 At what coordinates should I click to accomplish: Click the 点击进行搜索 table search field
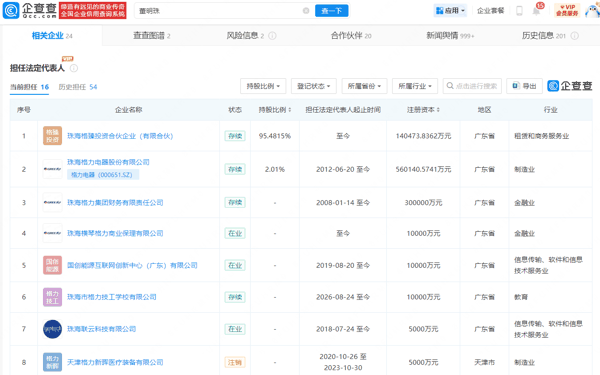(472, 86)
